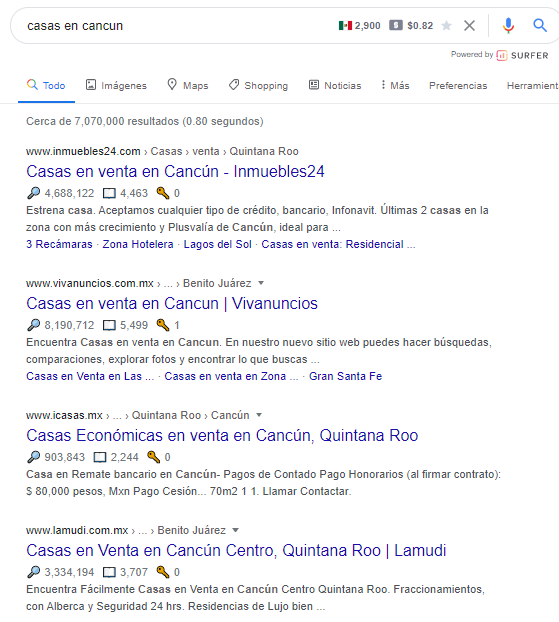The width and height of the screenshot is (559, 622).
Task: Click the key icon in Lamudi result stats
Action: 163,572
